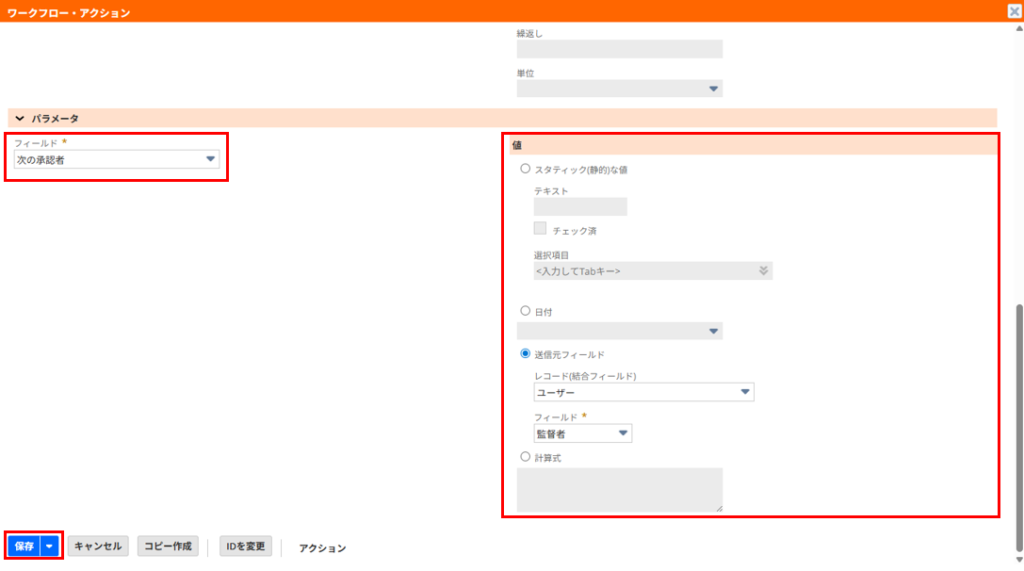Click inside the 計算式 text area
Image resolution: width=1024 pixels, height=571 pixels.
(619, 490)
